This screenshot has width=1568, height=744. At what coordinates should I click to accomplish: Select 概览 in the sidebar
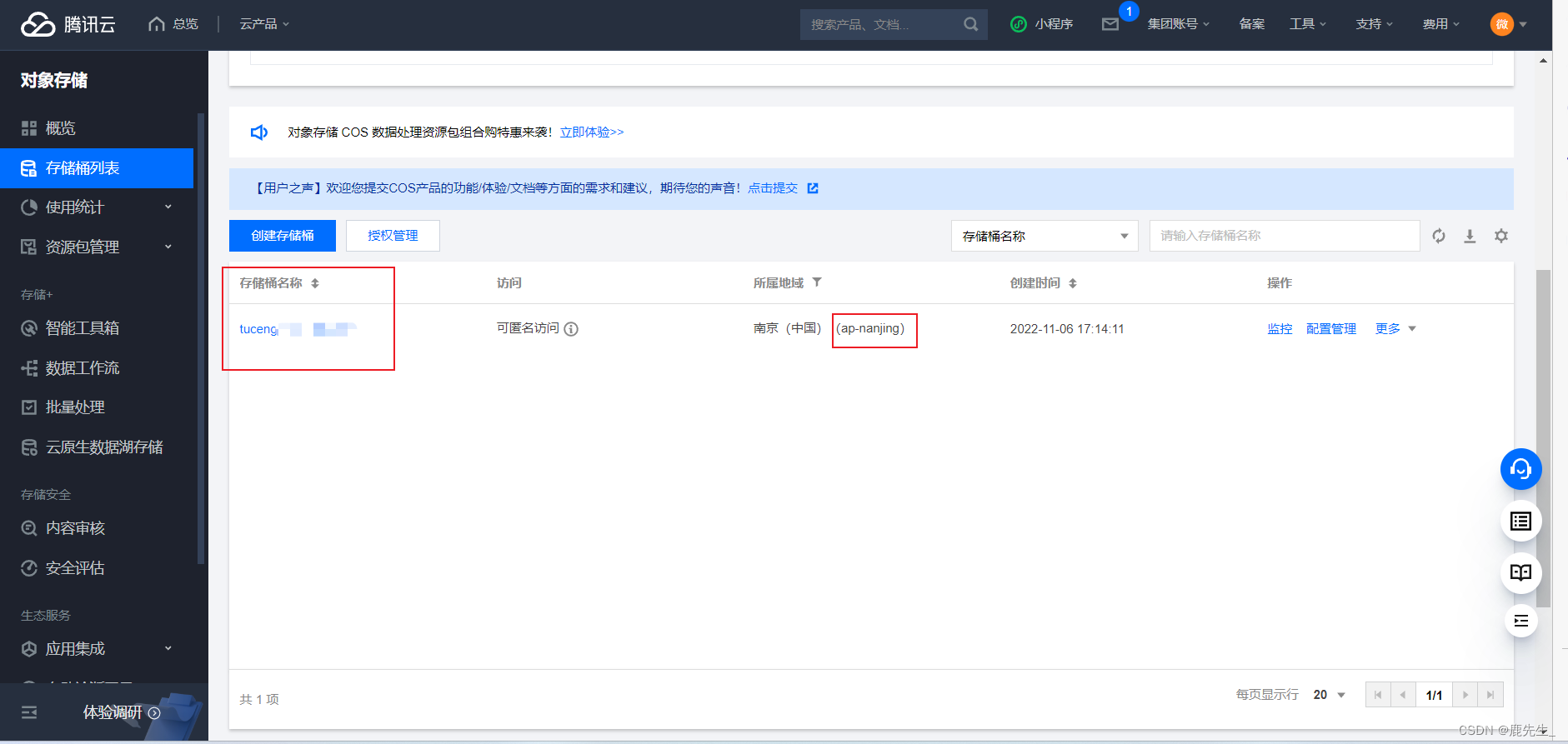point(60,128)
